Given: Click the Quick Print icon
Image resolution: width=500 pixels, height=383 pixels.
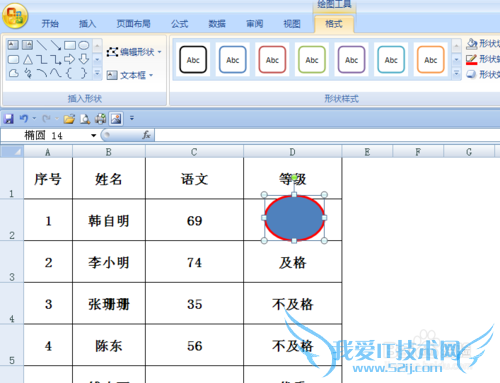Looking at the screenshot, I should 100,119.
